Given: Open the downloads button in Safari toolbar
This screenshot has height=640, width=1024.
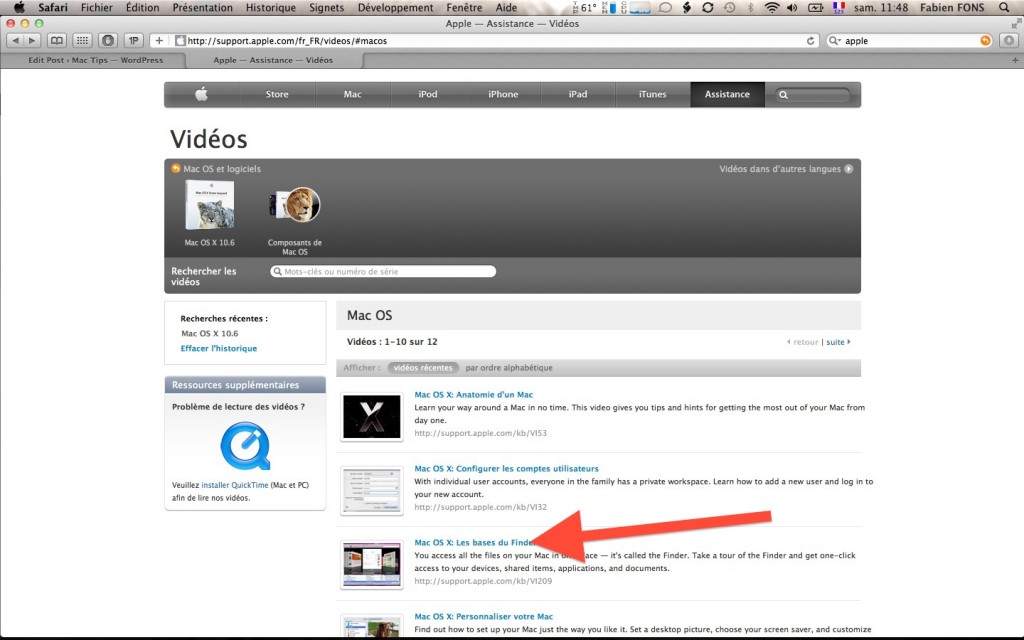Looking at the screenshot, I should [1009, 40].
